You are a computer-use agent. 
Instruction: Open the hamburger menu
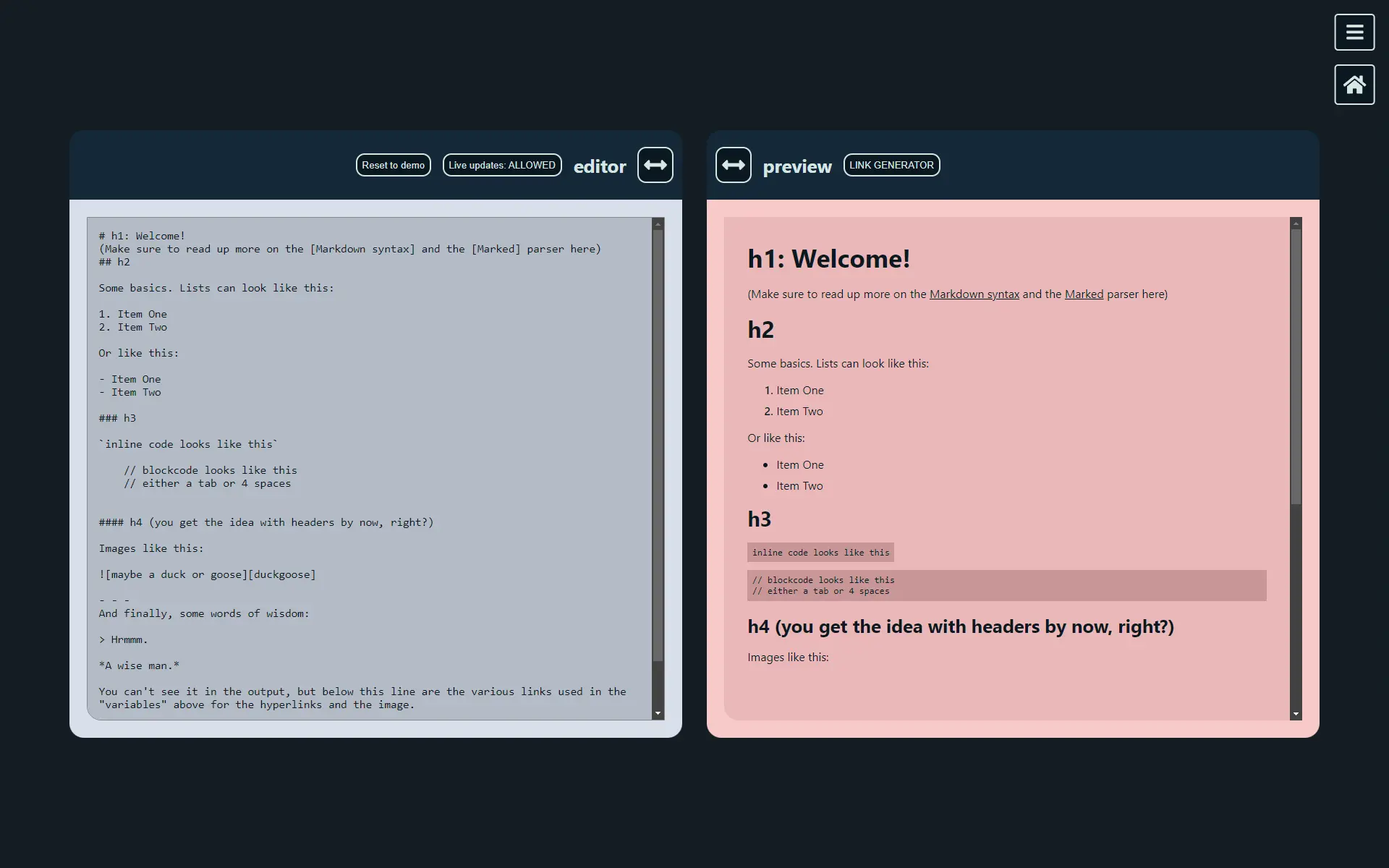(1354, 33)
